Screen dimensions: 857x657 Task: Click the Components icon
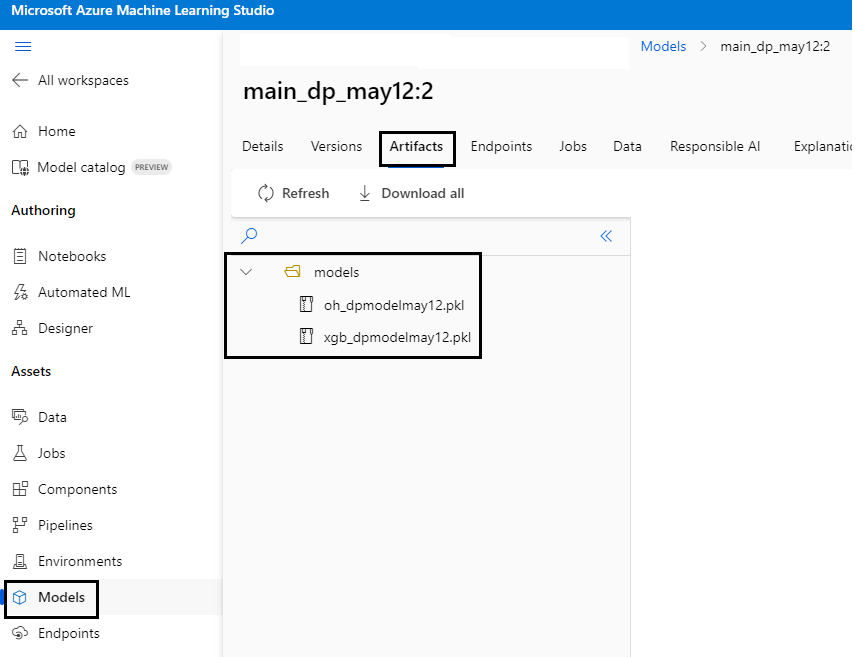[x=20, y=489]
